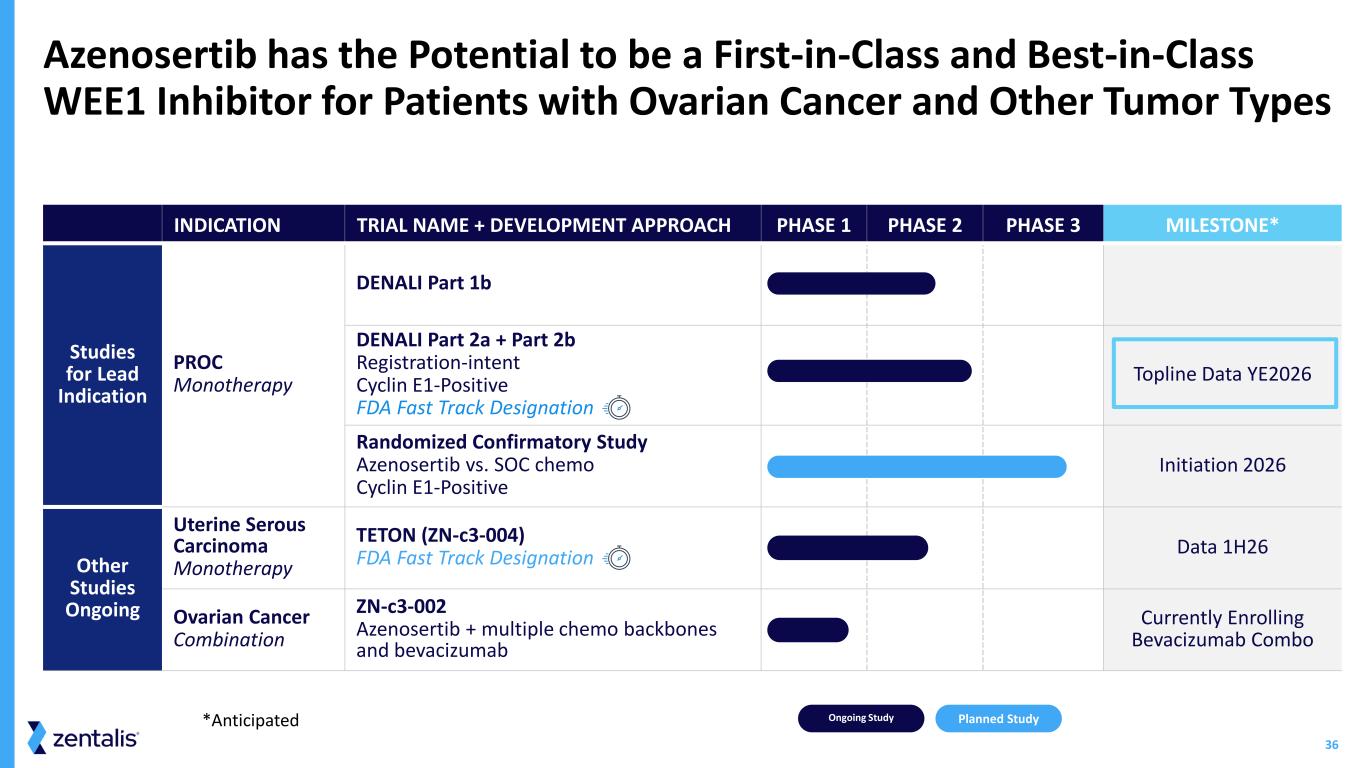Select the PHASE 2 column header
Image resolution: width=1365 pixels, height=768 pixels.
click(x=924, y=224)
